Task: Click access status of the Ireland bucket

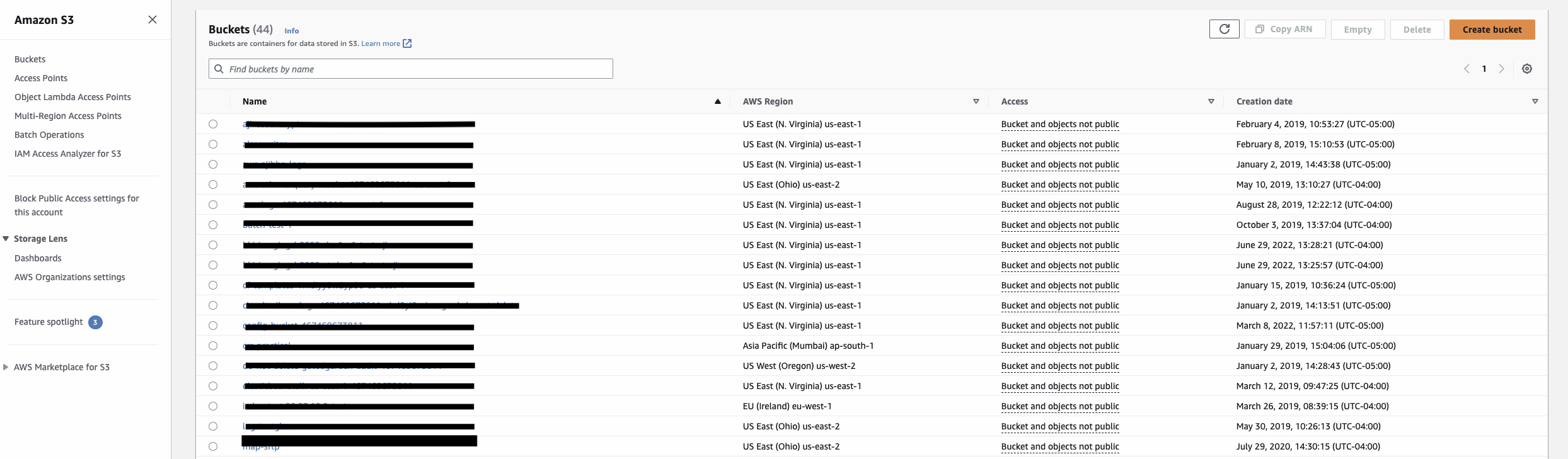Action: point(1060,406)
